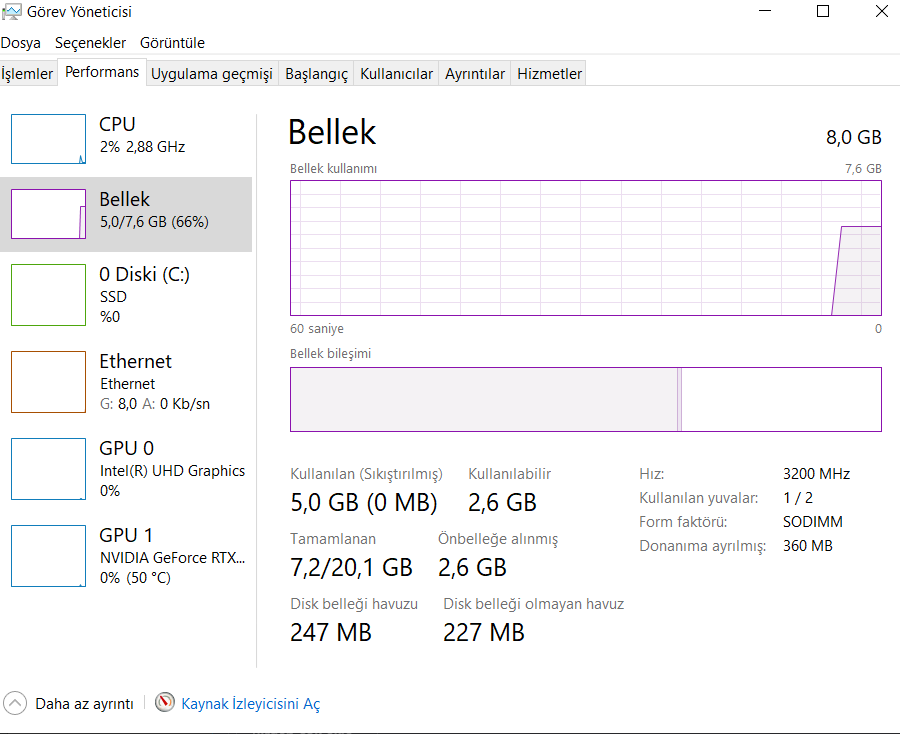Switch to the Ayrıntılar tab
900x734 pixels.
pyautogui.click(x=475, y=74)
